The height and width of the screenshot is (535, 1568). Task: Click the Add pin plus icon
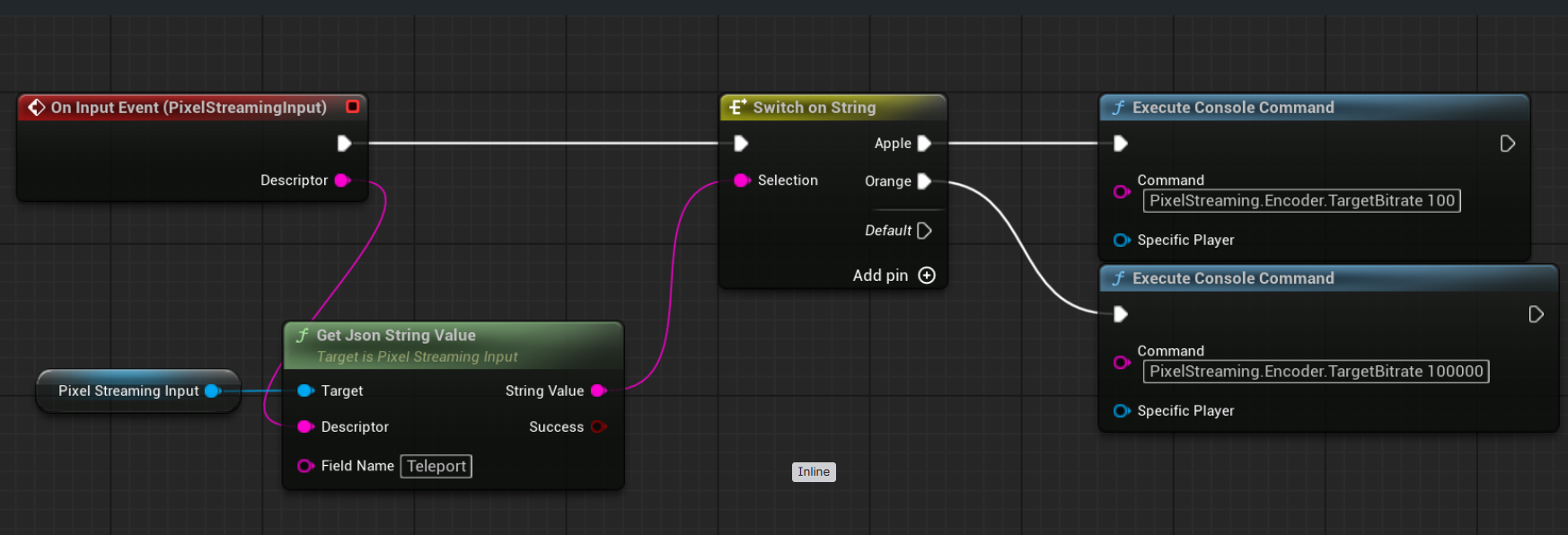(927, 276)
